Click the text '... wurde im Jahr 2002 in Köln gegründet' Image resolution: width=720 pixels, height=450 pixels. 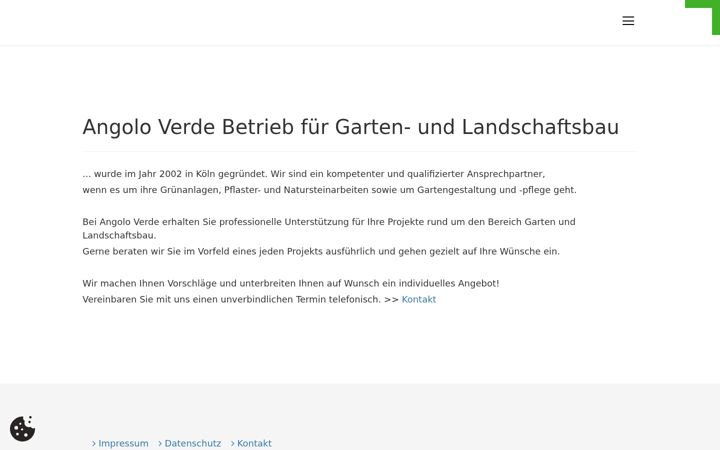point(174,174)
